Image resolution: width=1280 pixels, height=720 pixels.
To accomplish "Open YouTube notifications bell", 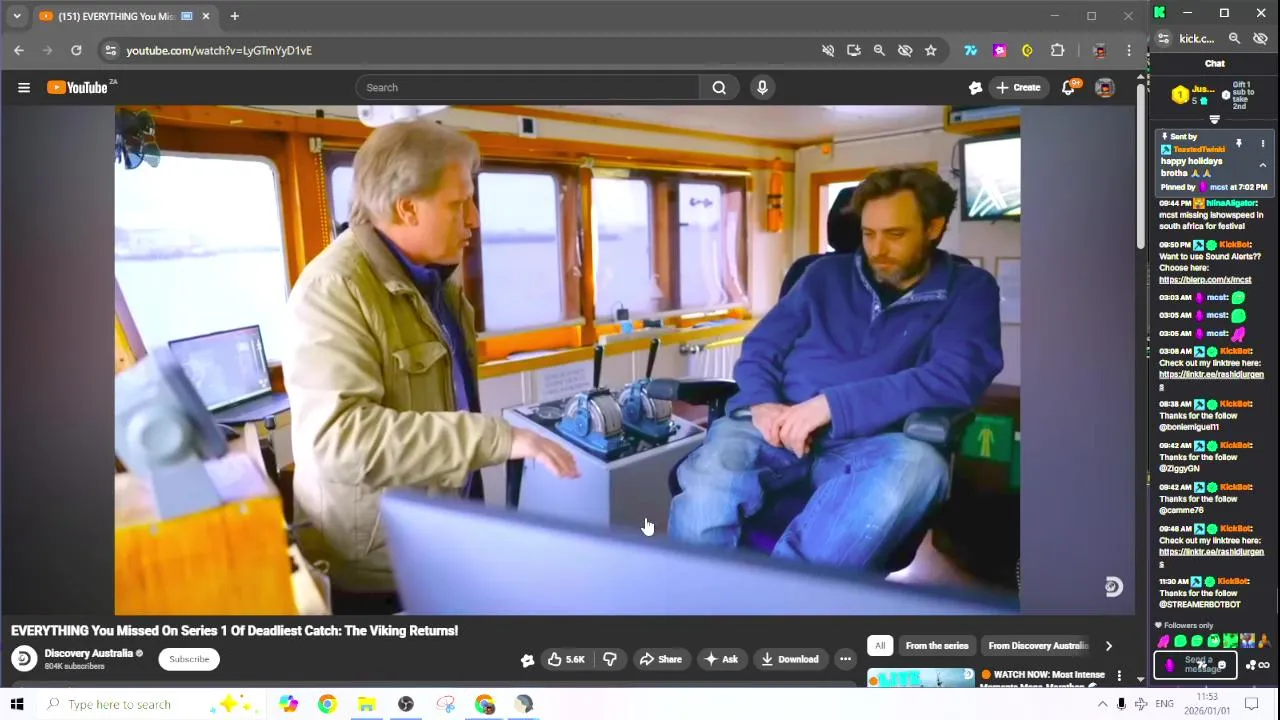I will click(x=1068, y=88).
